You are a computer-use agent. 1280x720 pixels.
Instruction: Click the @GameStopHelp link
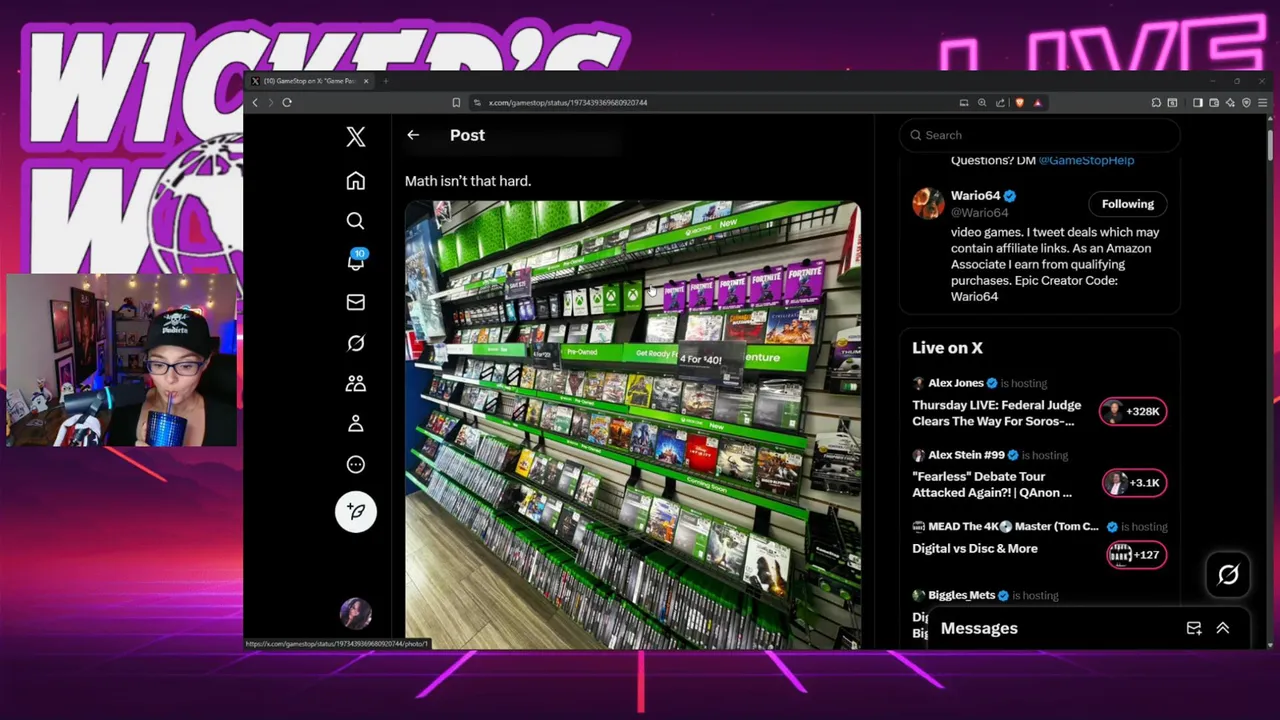(x=1086, y=160)
